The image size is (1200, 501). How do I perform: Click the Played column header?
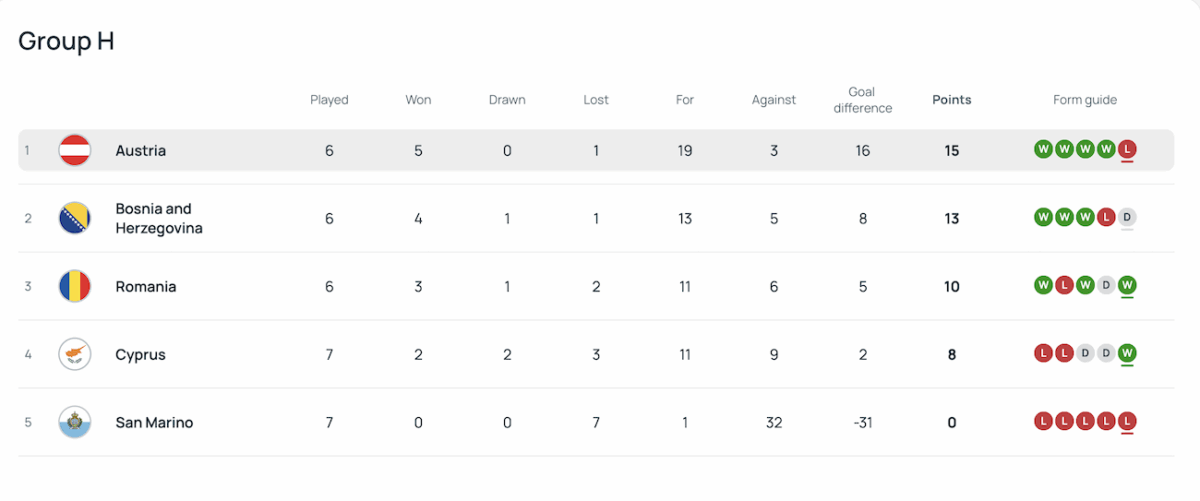point(329,100)
